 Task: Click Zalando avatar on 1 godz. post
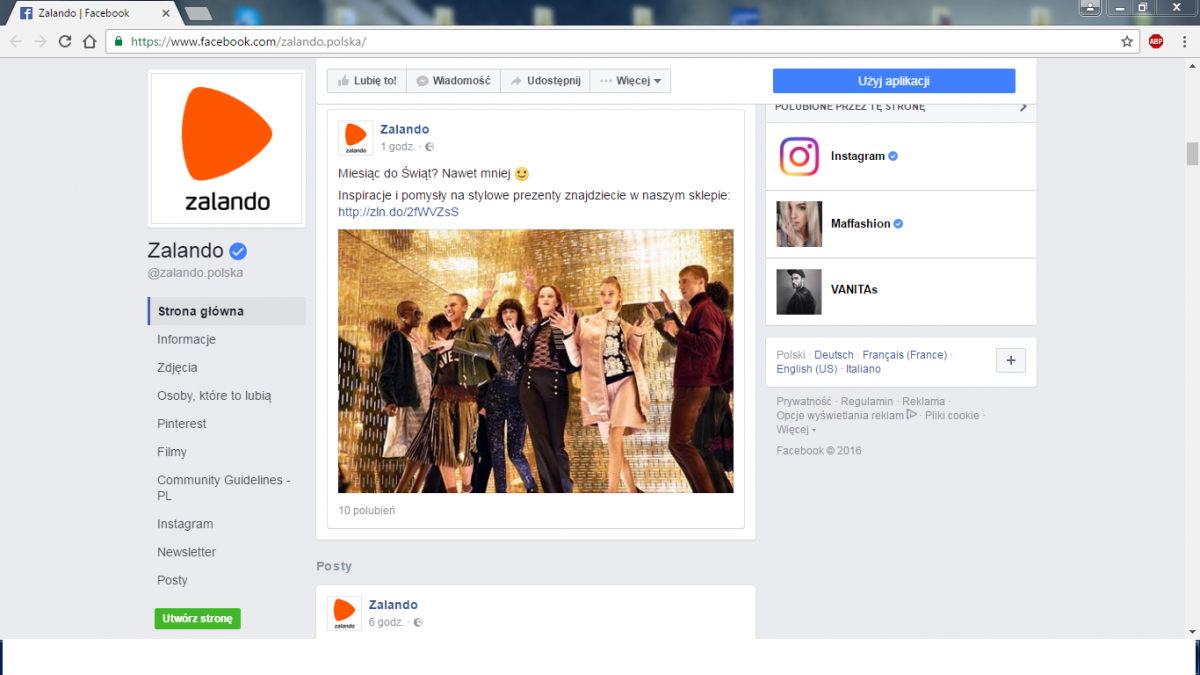355,137
